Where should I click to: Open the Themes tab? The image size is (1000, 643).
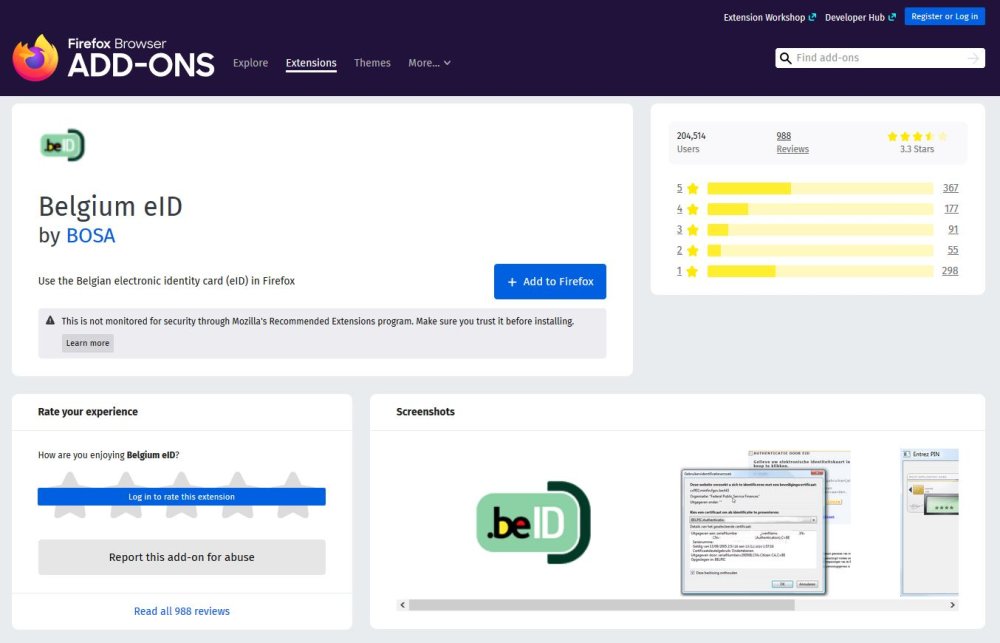pos(372,63)
